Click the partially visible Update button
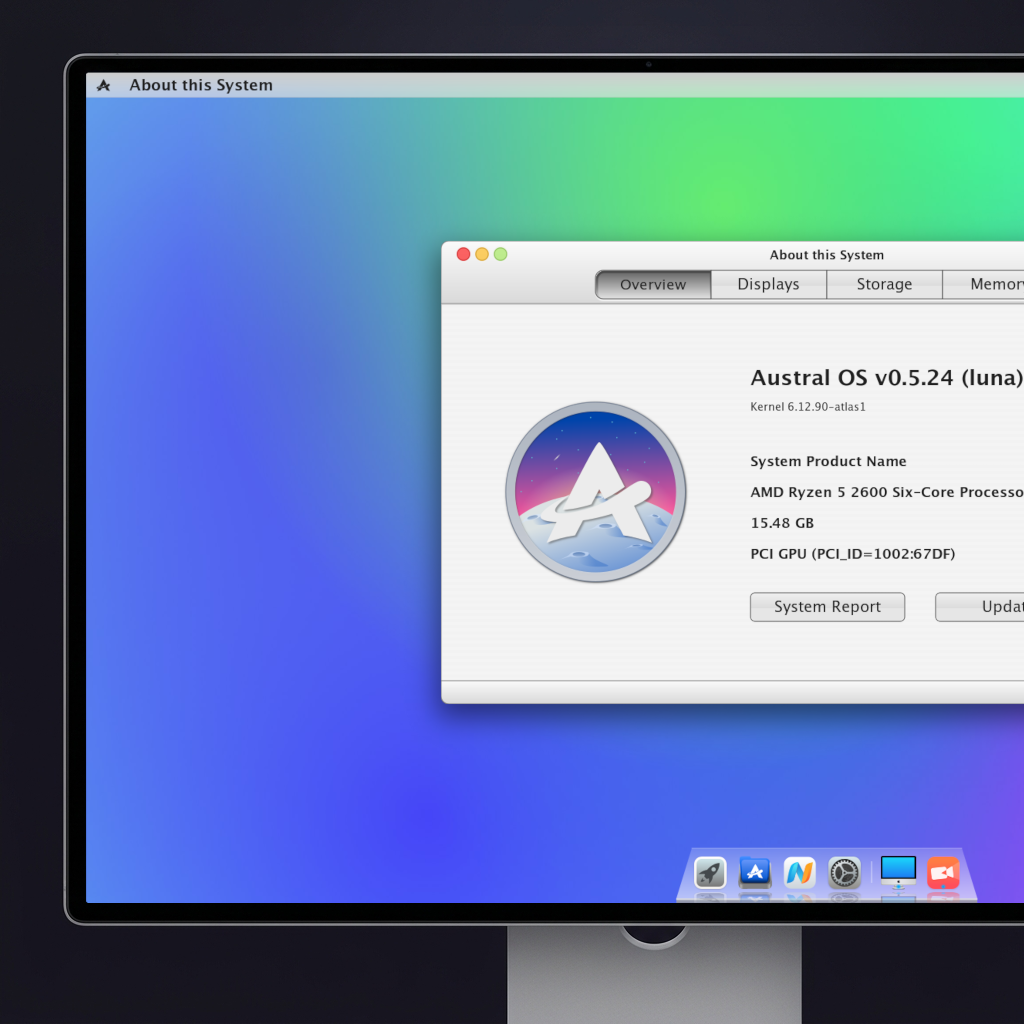1024x1024 pixels. click(980, 607)
